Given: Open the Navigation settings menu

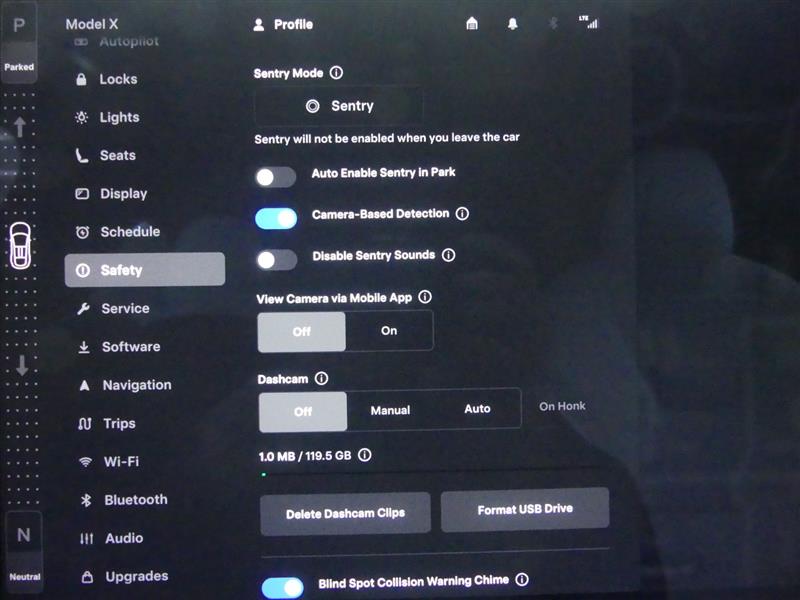Looking at the screenshot, I should click(136, 385).
